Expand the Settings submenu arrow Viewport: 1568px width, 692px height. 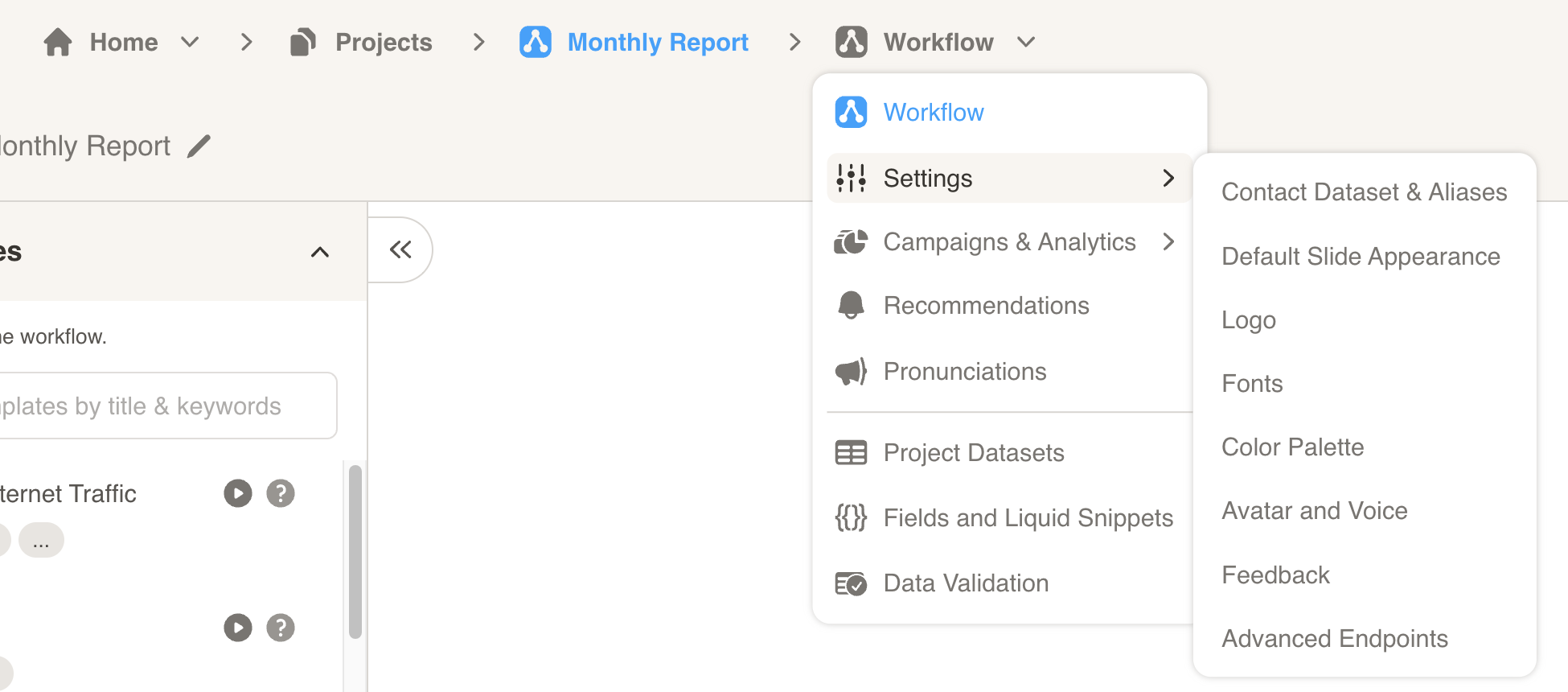coord(1169,178)
